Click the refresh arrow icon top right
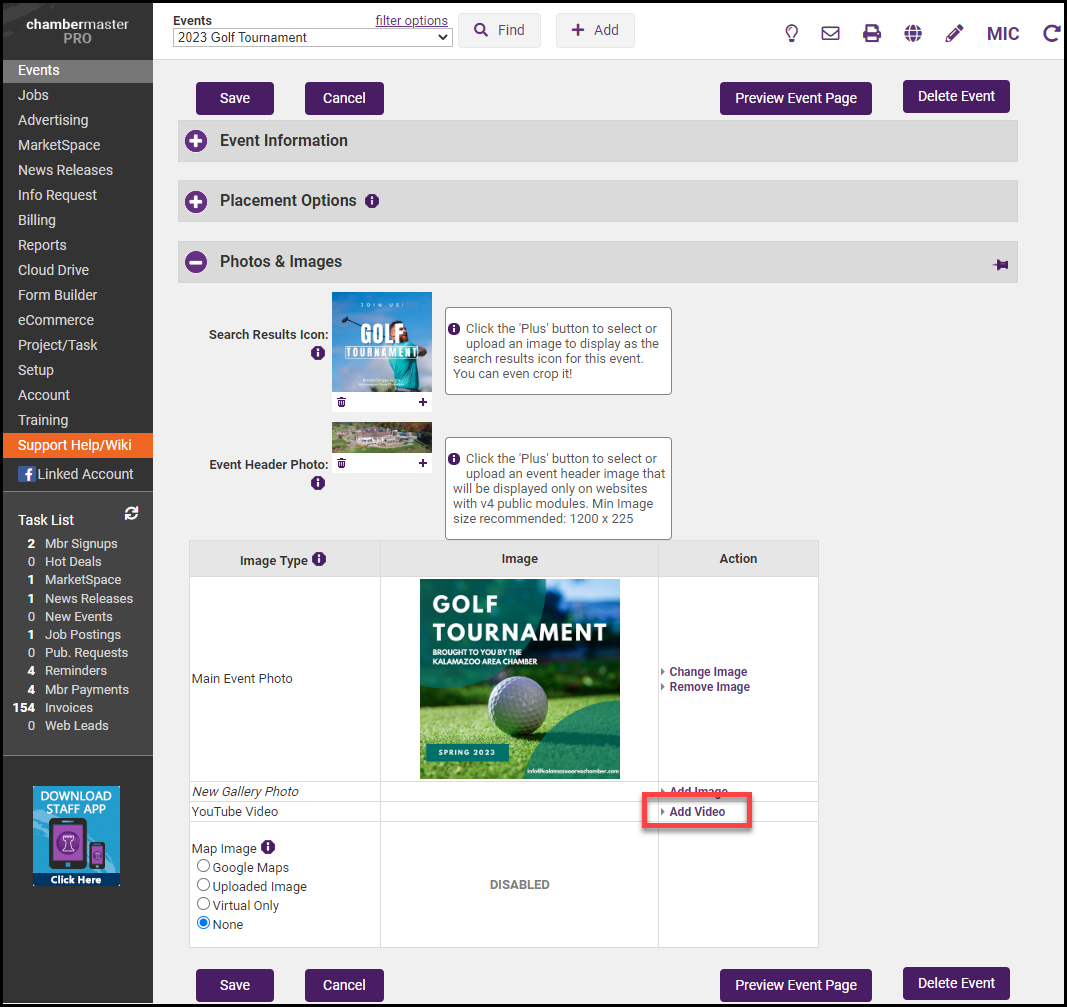Viewport: 1067px width, 1007px height. pyautogui.click(x=1051, y=34)
